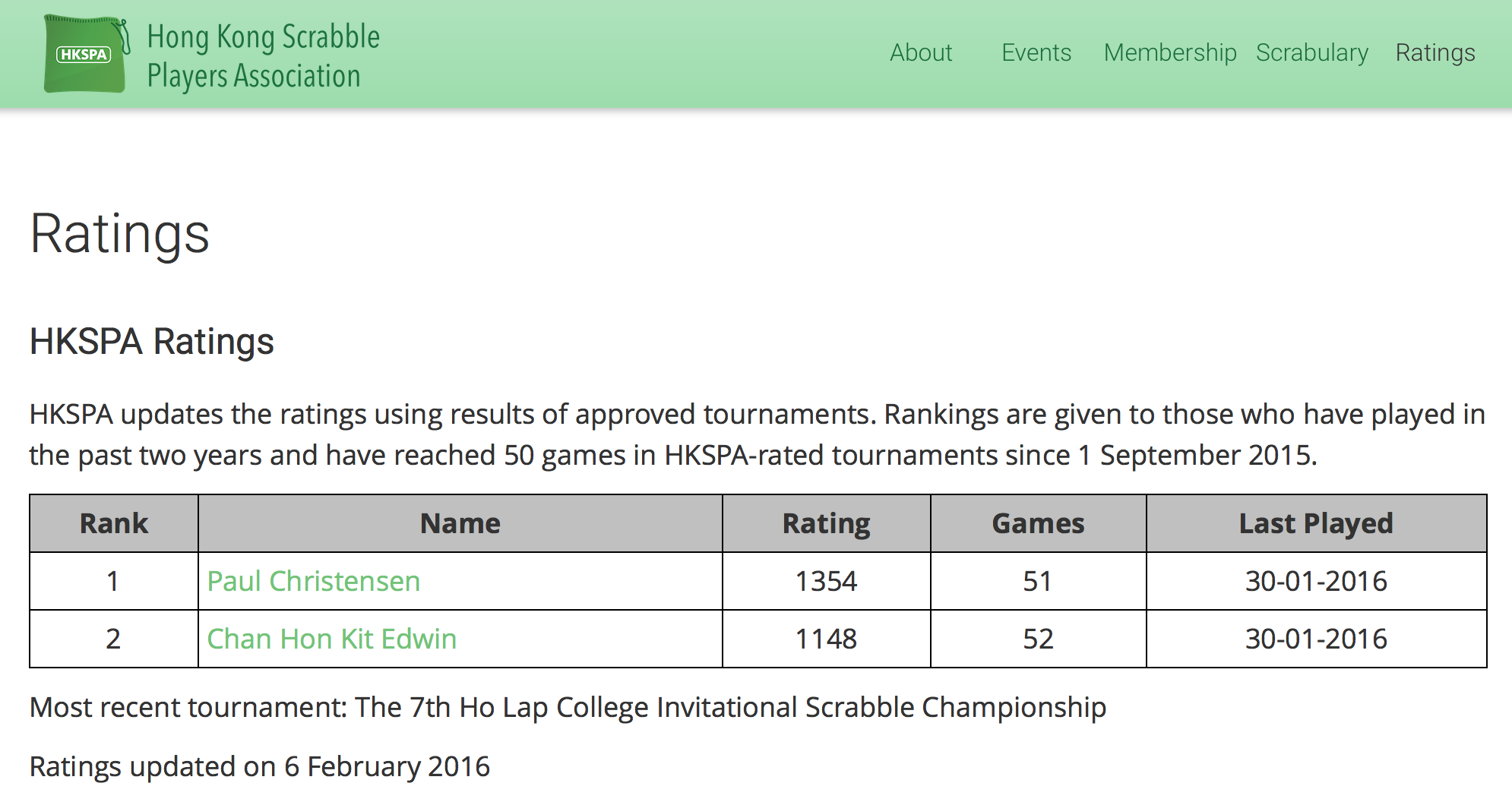
Task: Click the Rating column header
Action: click(x=827, y=523)
